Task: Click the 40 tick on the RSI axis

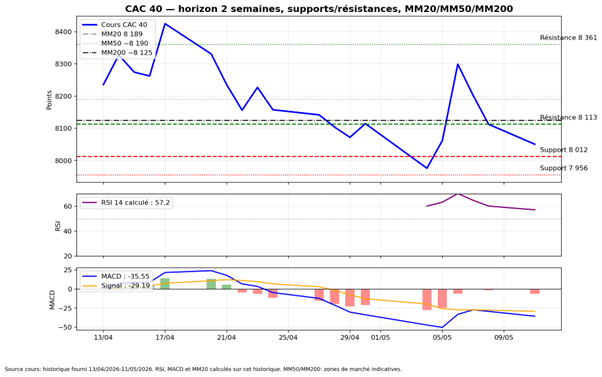Action: 68,231
